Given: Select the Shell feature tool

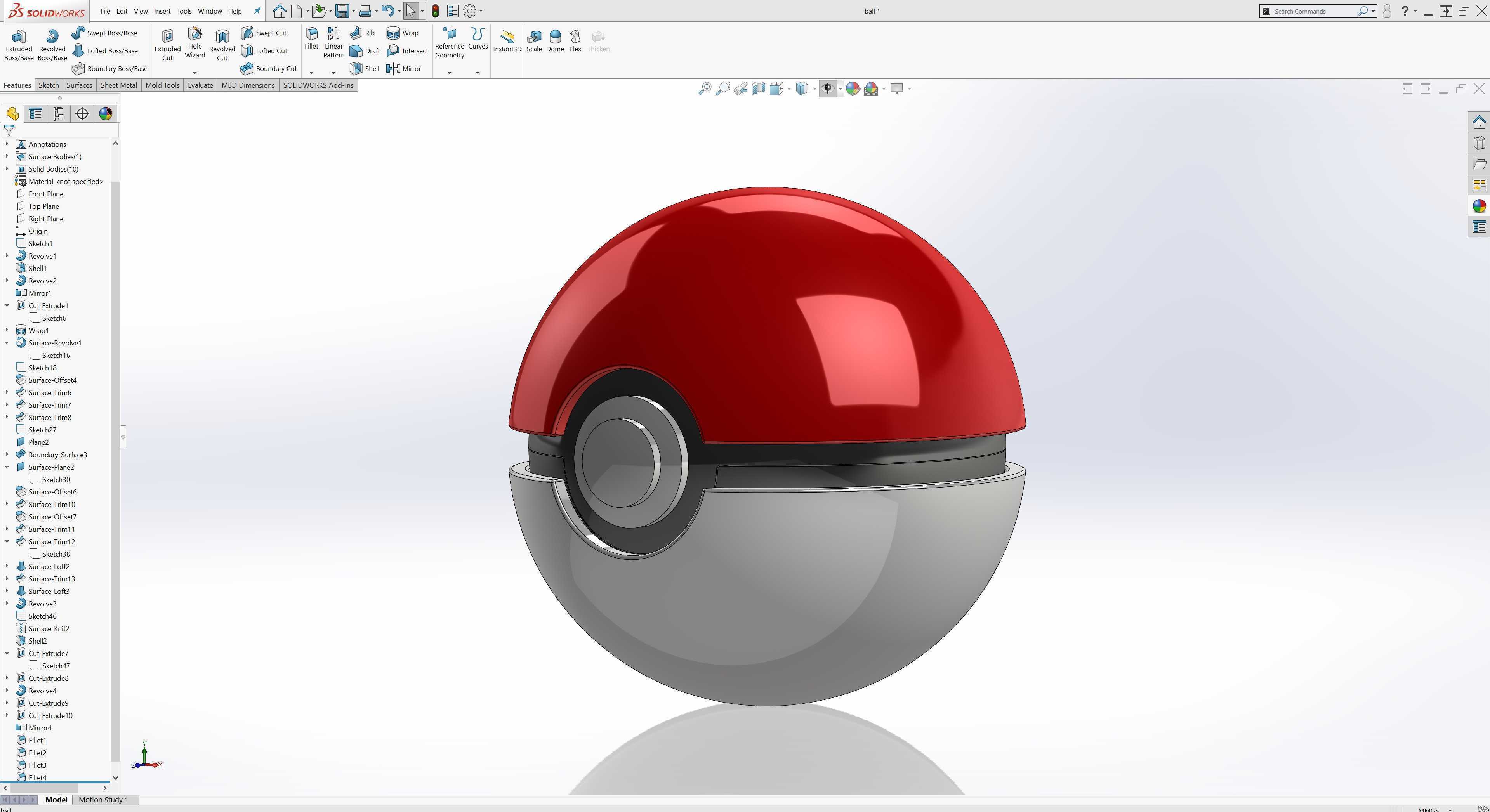Looking at the screenshot, I should click(x=365, y=69).
